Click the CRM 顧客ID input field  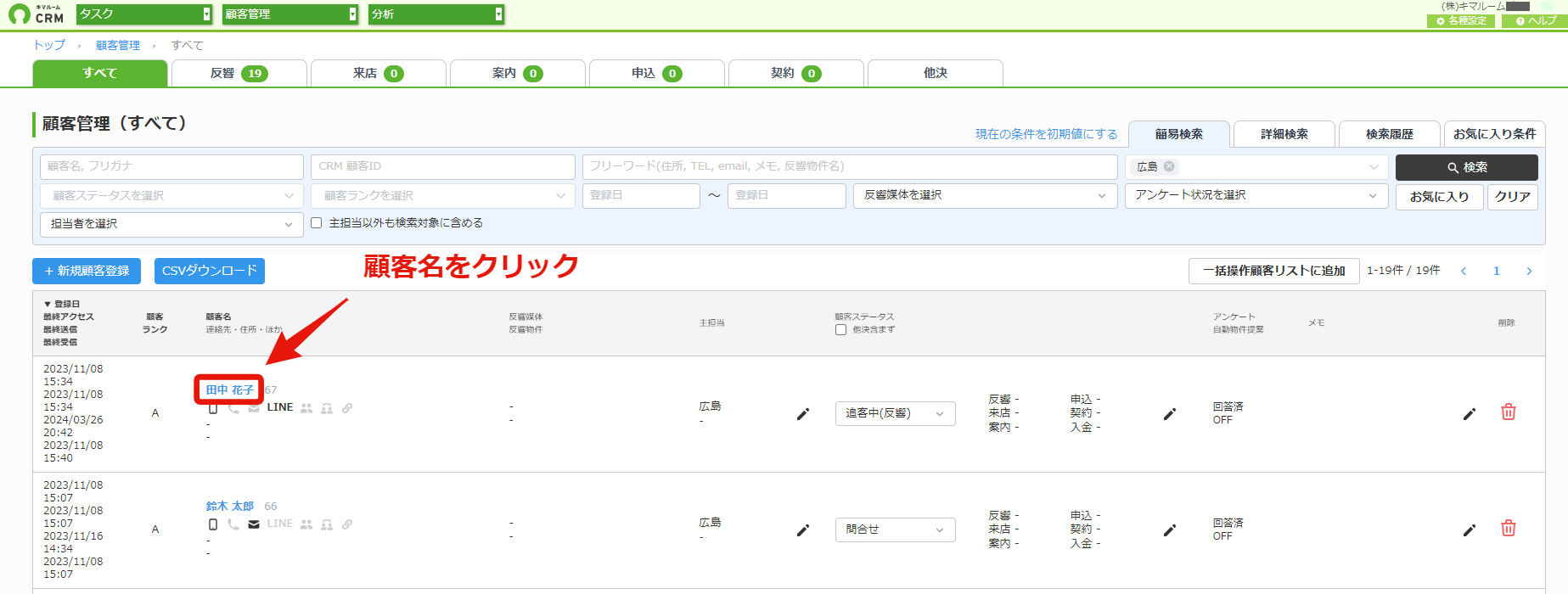tap(443, 166)
